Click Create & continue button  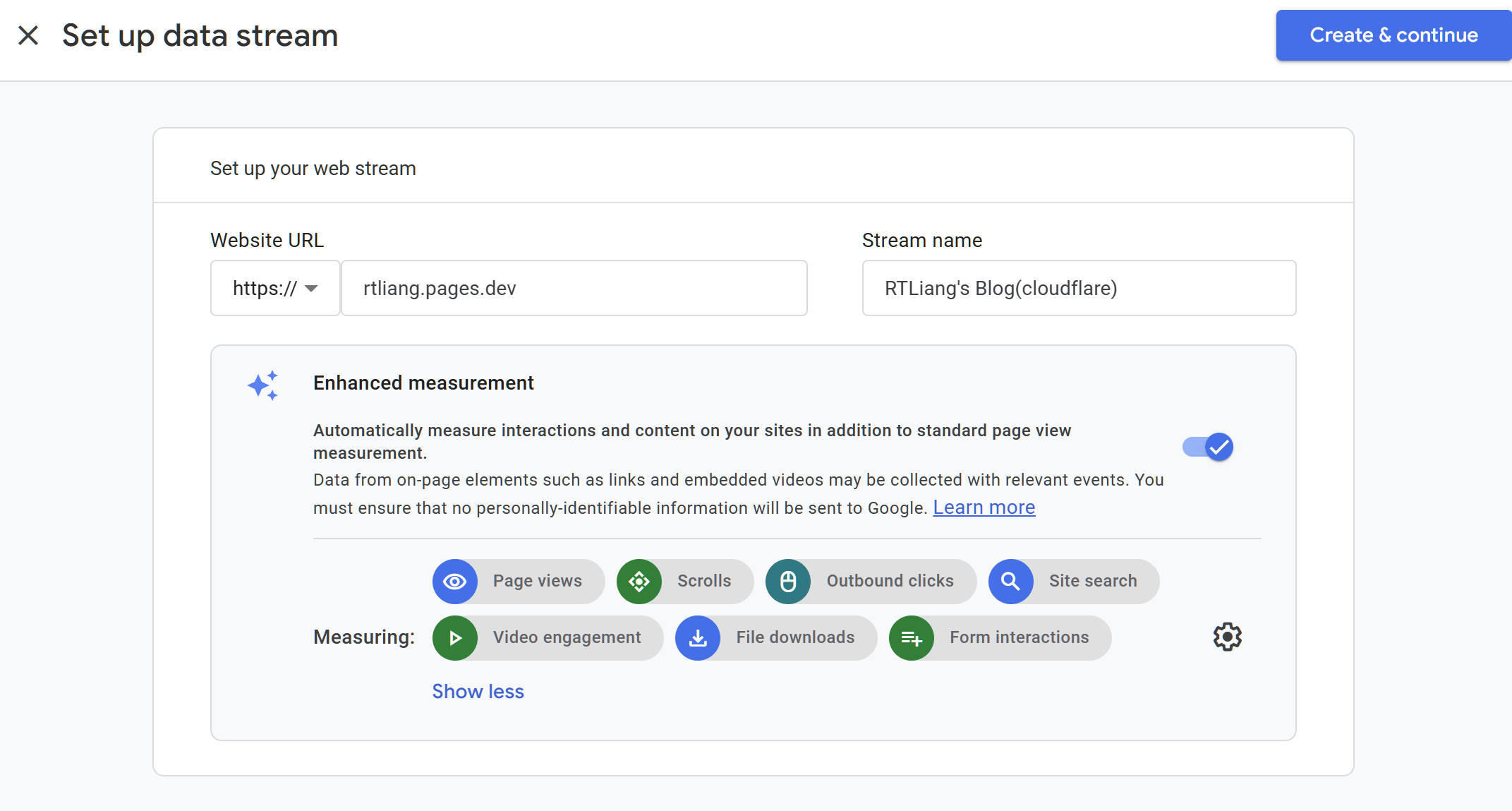tap(1393, 35)
